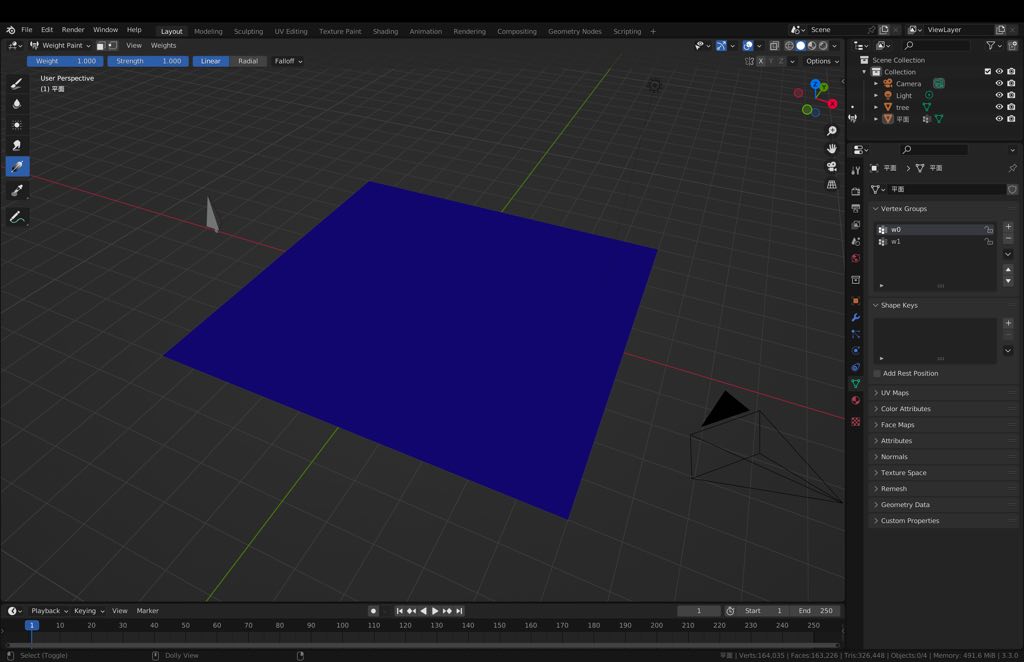Hide the tree object in the outliner
This screenshot has height=662, width=1024.
tap(997, 107)
